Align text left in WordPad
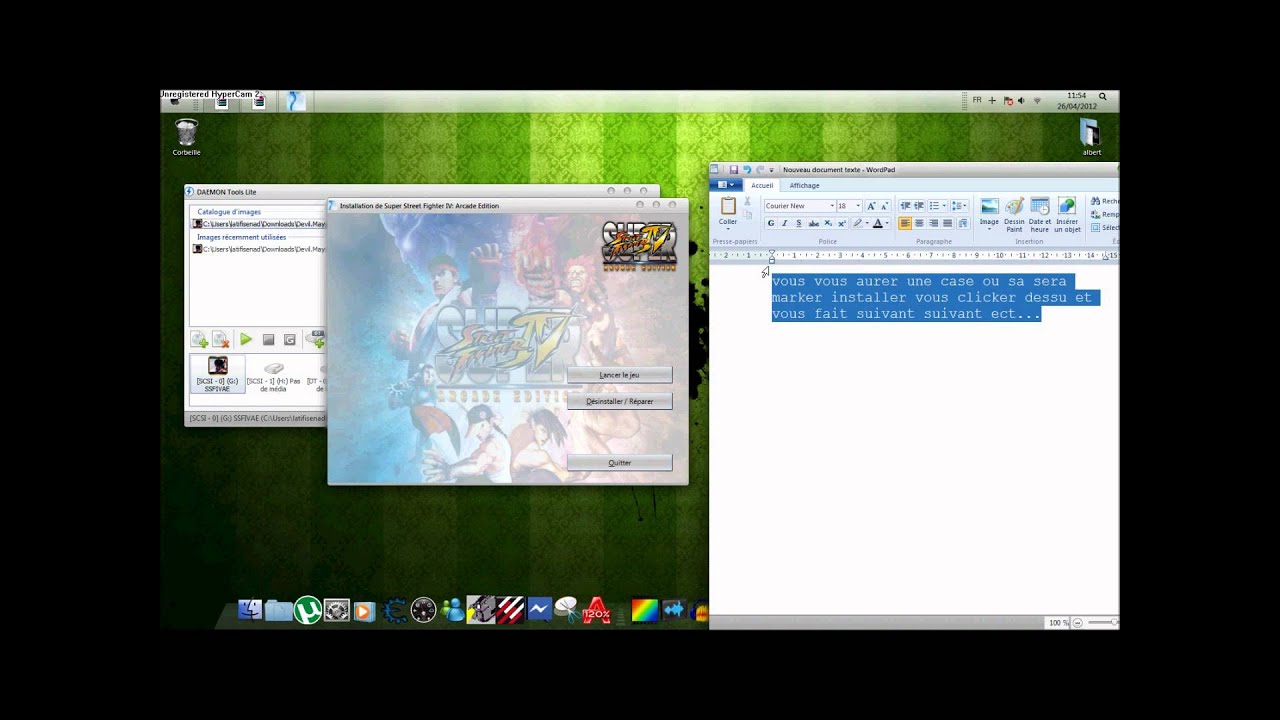The width and height of the screenshot is (1280, 720). click(x=905, y=223)
